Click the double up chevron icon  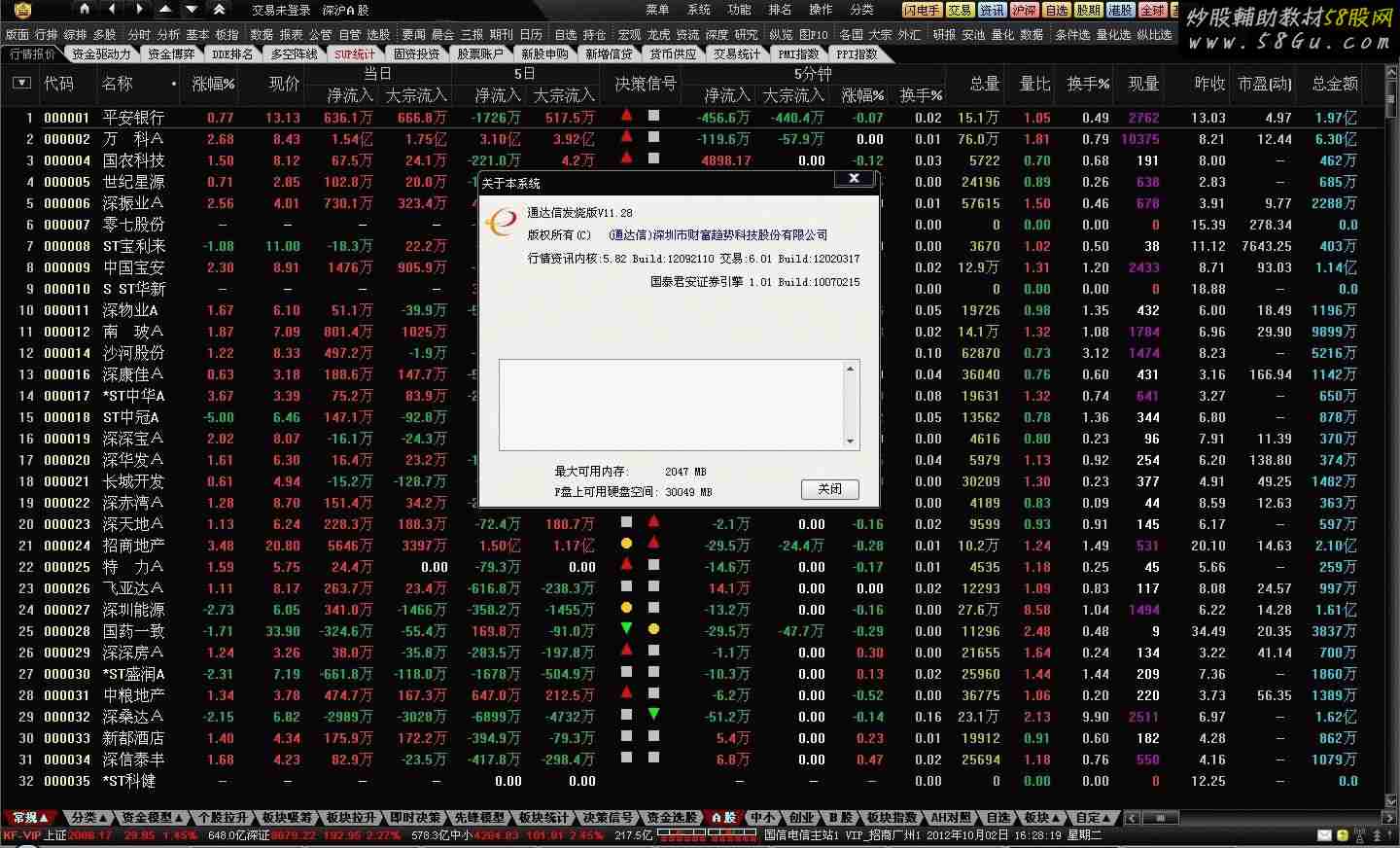tap(219, 9)
